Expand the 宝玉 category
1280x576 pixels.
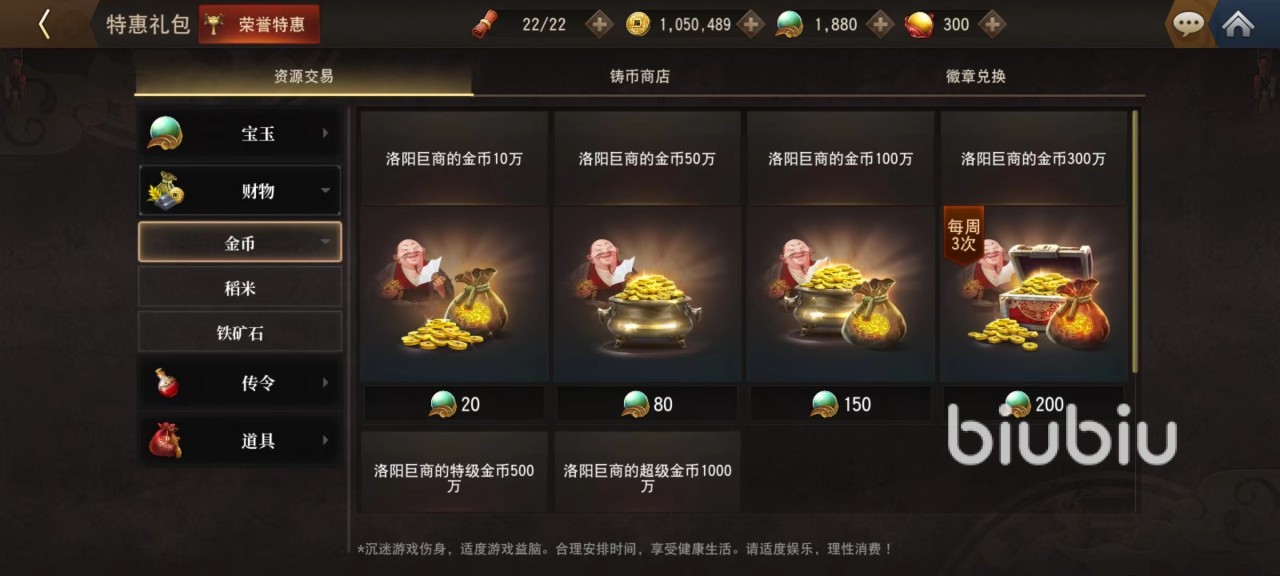240,133
